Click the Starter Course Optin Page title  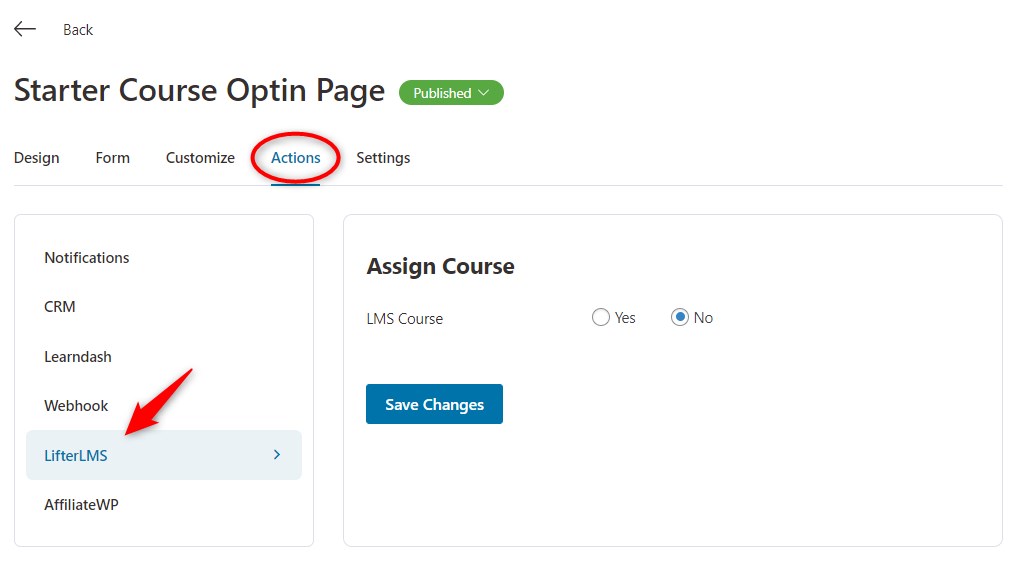[199, 91]
